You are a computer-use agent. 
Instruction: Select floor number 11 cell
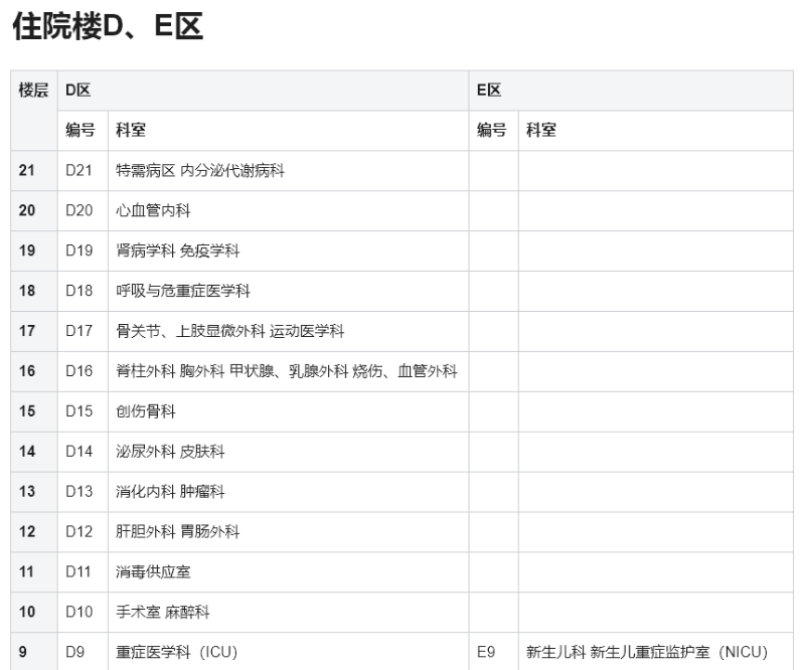[34, 572]
